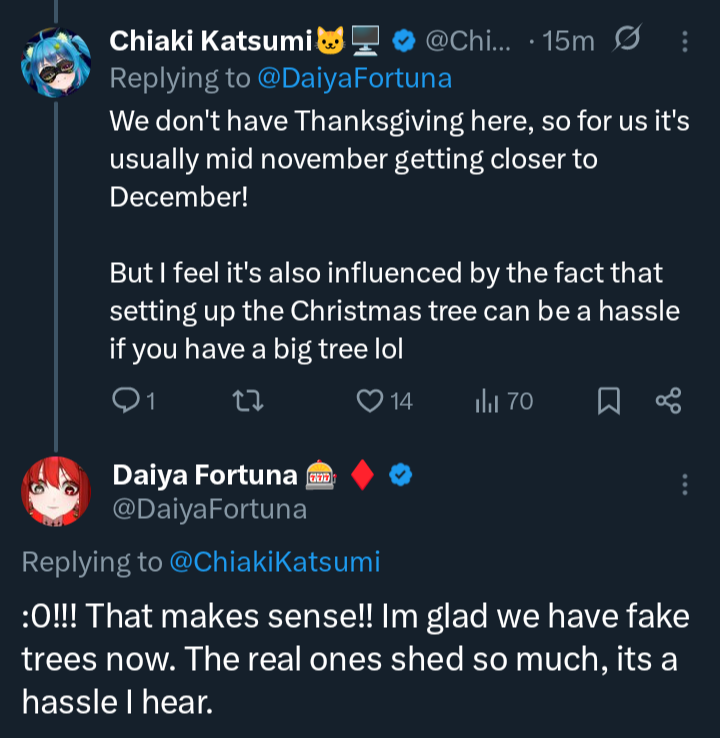Click the share icon on Chiaki's tweet
Image resolution: width=720 pixels, height=738 pixels.
coord(668,401)
